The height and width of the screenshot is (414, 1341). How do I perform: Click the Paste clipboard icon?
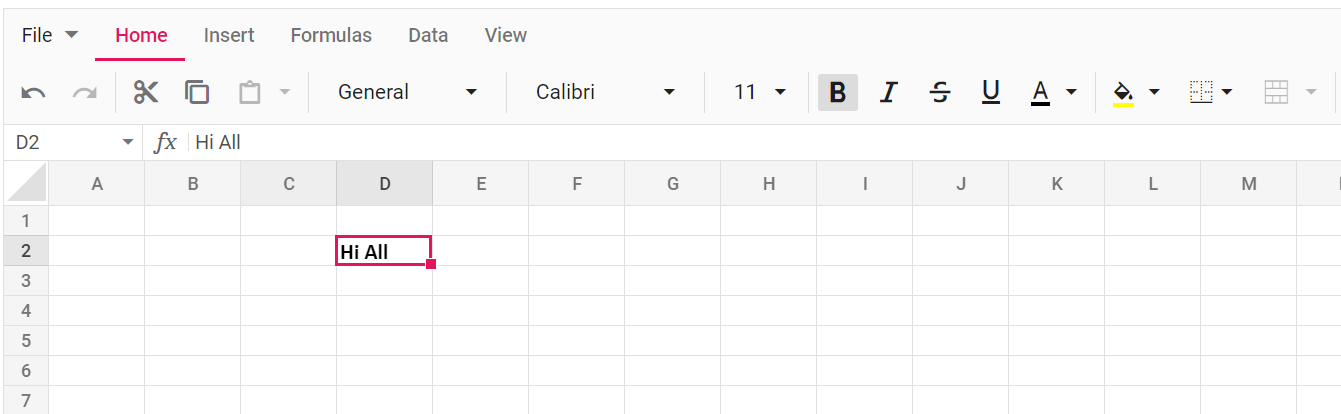pos(249,92)
